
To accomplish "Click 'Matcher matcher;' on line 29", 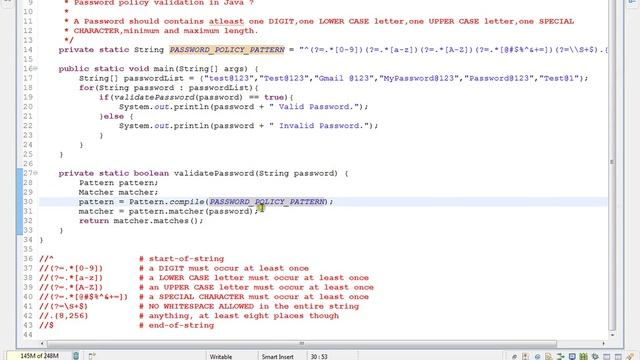I will click(118, 192).
